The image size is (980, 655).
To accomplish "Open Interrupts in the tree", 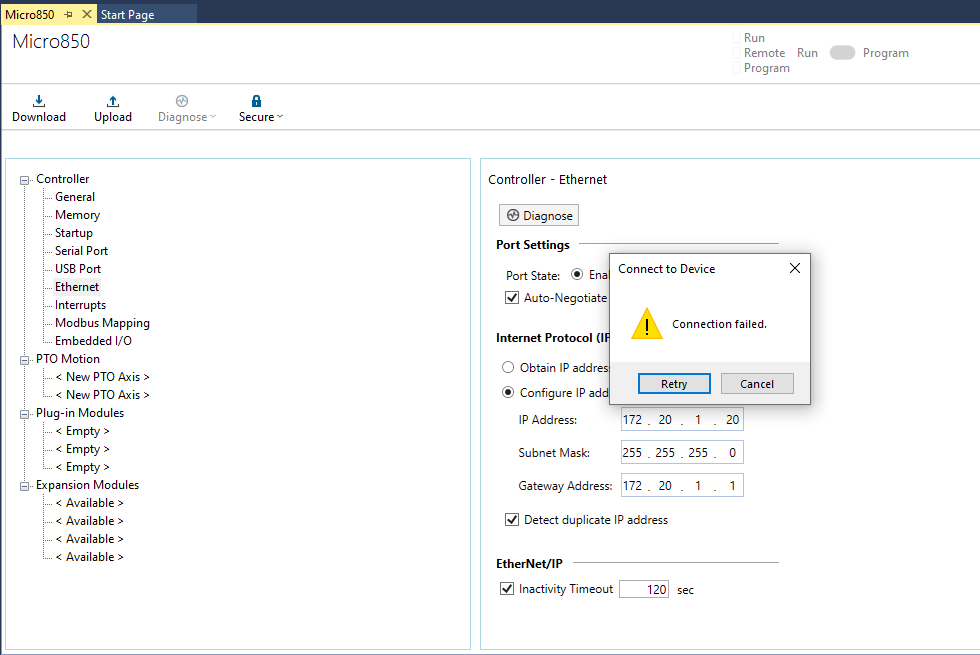I will (x=81, y=305).
